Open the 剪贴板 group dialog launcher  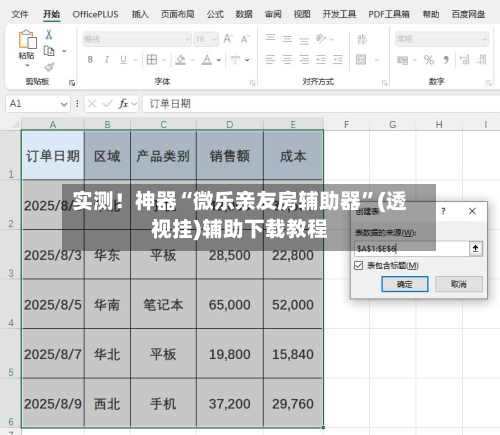(x=72, y=82)
